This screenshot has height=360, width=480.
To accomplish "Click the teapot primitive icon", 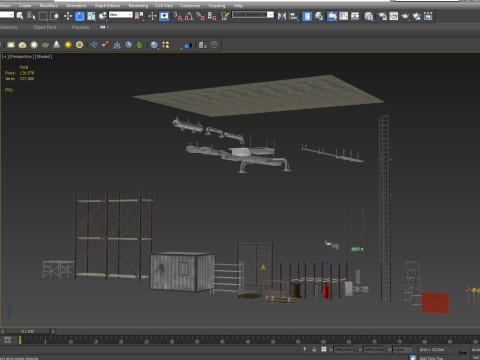I will (x=45, y=45).
